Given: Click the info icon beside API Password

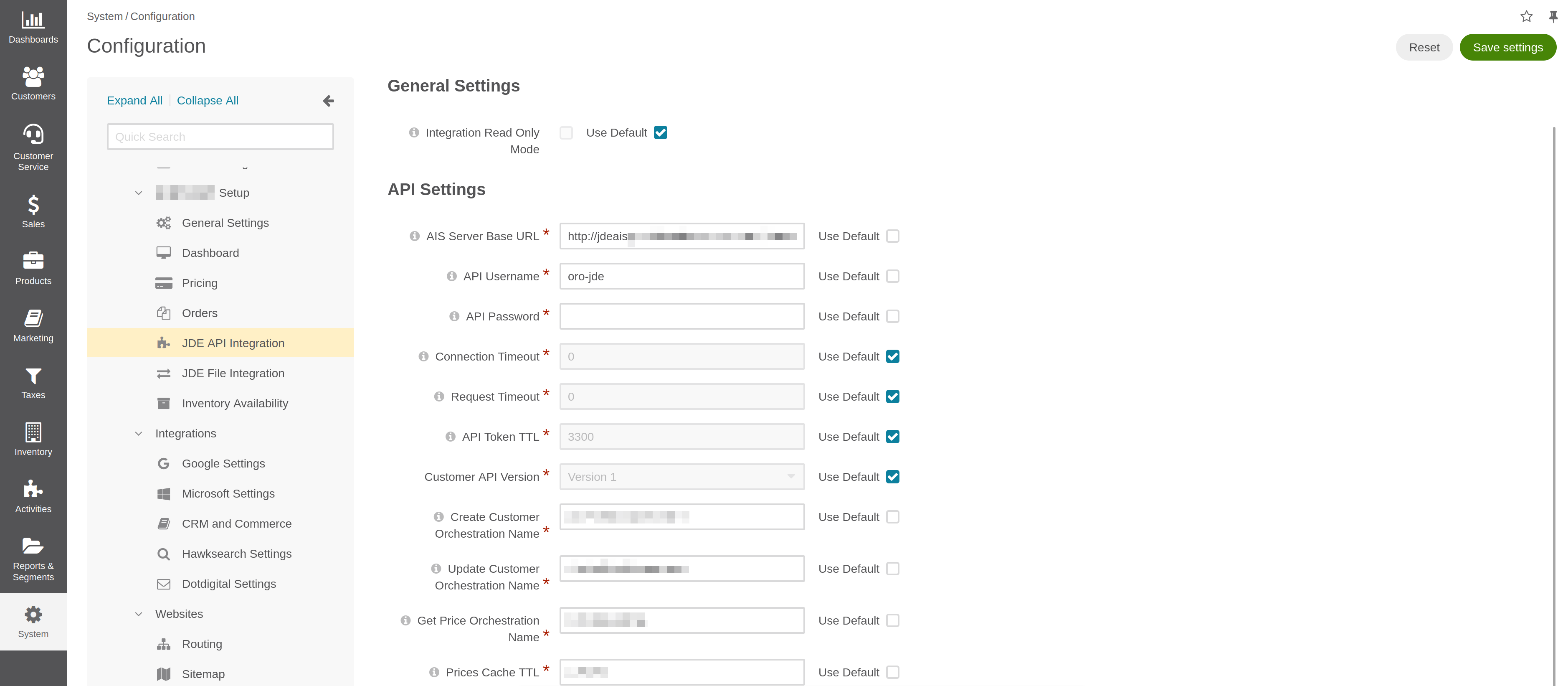Looking at the screenshot, I should pos(454,316).
